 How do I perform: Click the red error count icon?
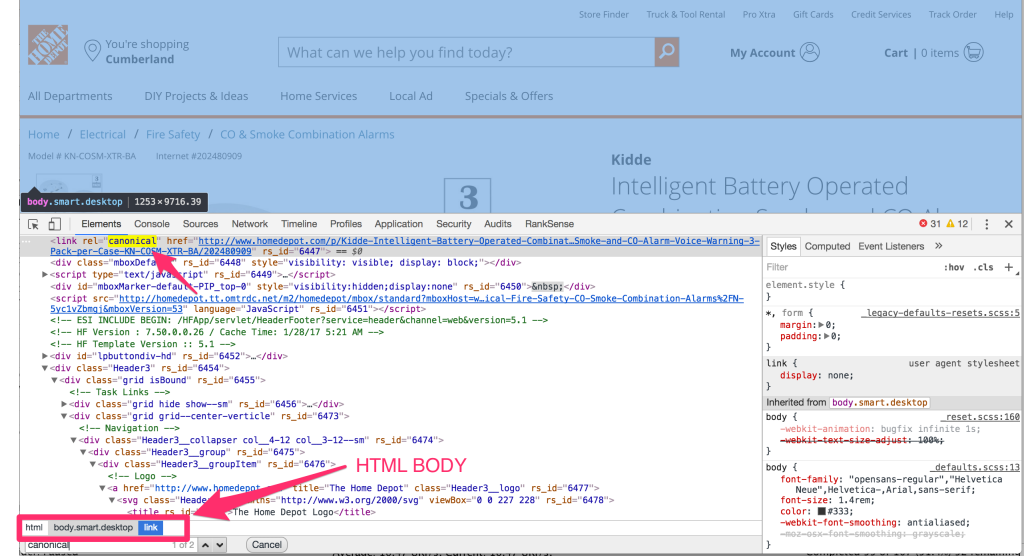(923, 224)
